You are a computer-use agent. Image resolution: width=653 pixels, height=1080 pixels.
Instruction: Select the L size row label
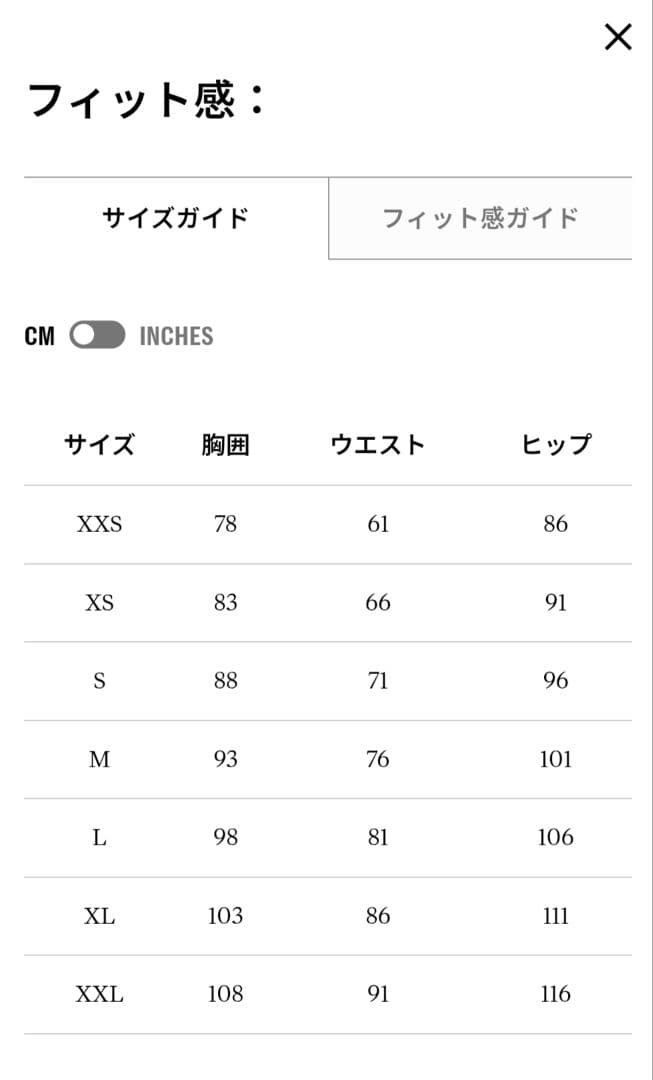pos(99,838)
